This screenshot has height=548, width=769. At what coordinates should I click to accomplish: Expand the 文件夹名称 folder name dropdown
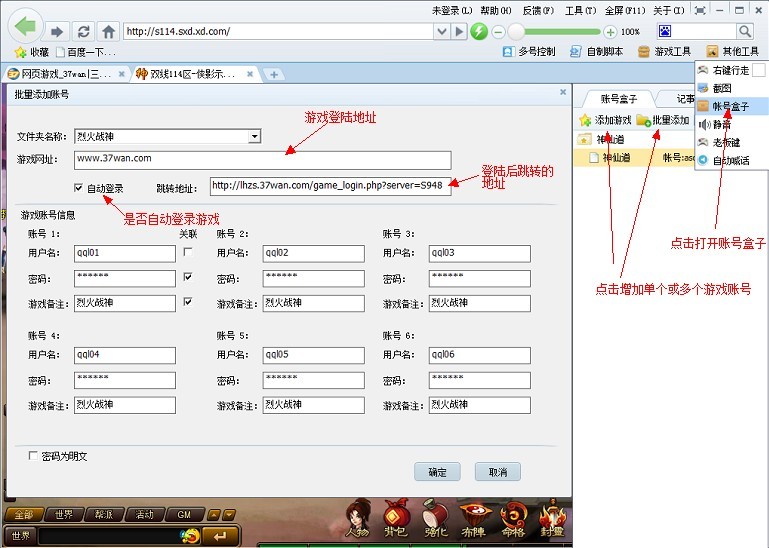254,136
